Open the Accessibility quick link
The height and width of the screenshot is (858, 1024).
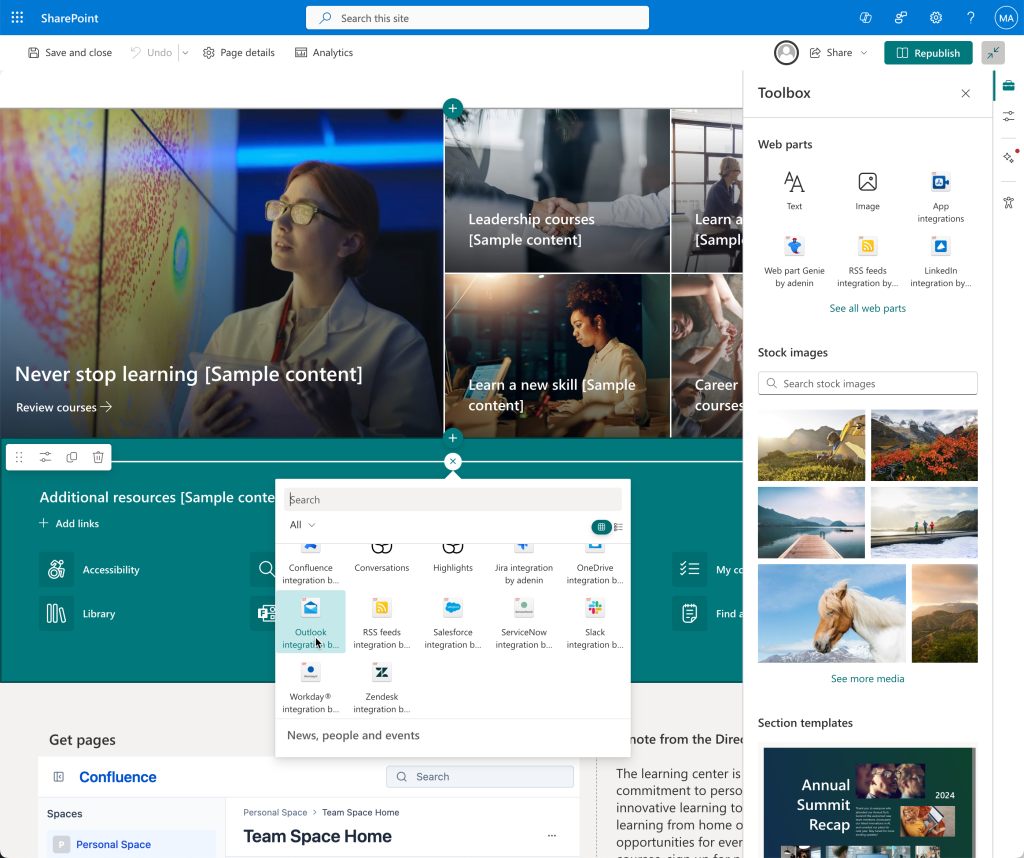[x=89, y=569]
